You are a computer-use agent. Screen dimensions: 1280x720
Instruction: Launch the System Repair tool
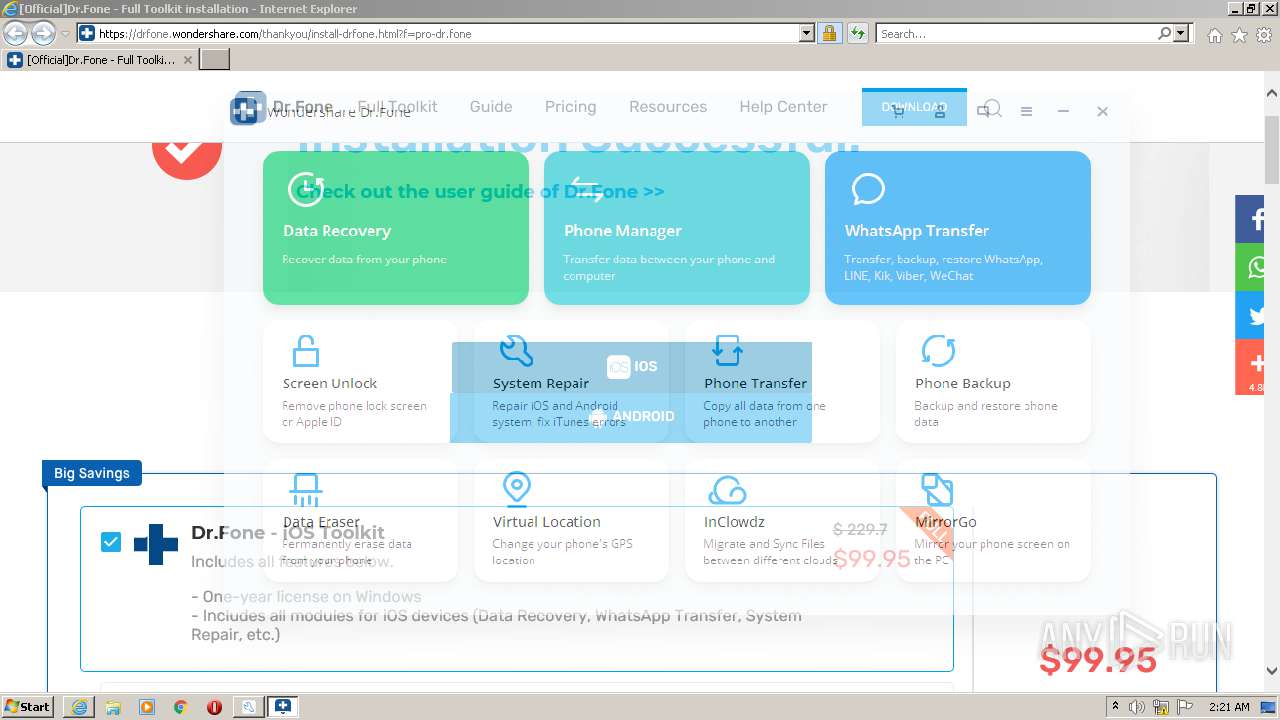571,382
